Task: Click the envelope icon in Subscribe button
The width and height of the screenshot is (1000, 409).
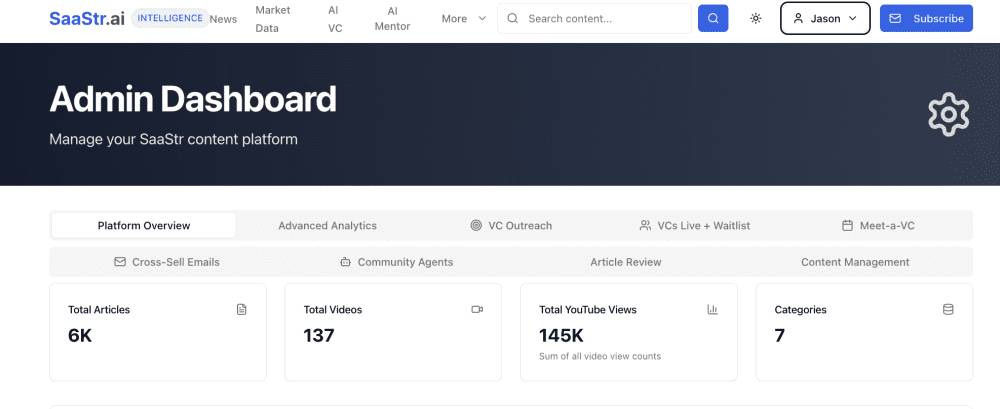Action: (895, 19)
